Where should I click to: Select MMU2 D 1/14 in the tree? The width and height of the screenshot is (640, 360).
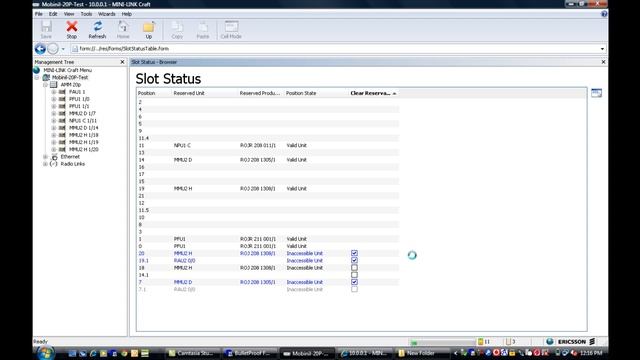point(84,128)
